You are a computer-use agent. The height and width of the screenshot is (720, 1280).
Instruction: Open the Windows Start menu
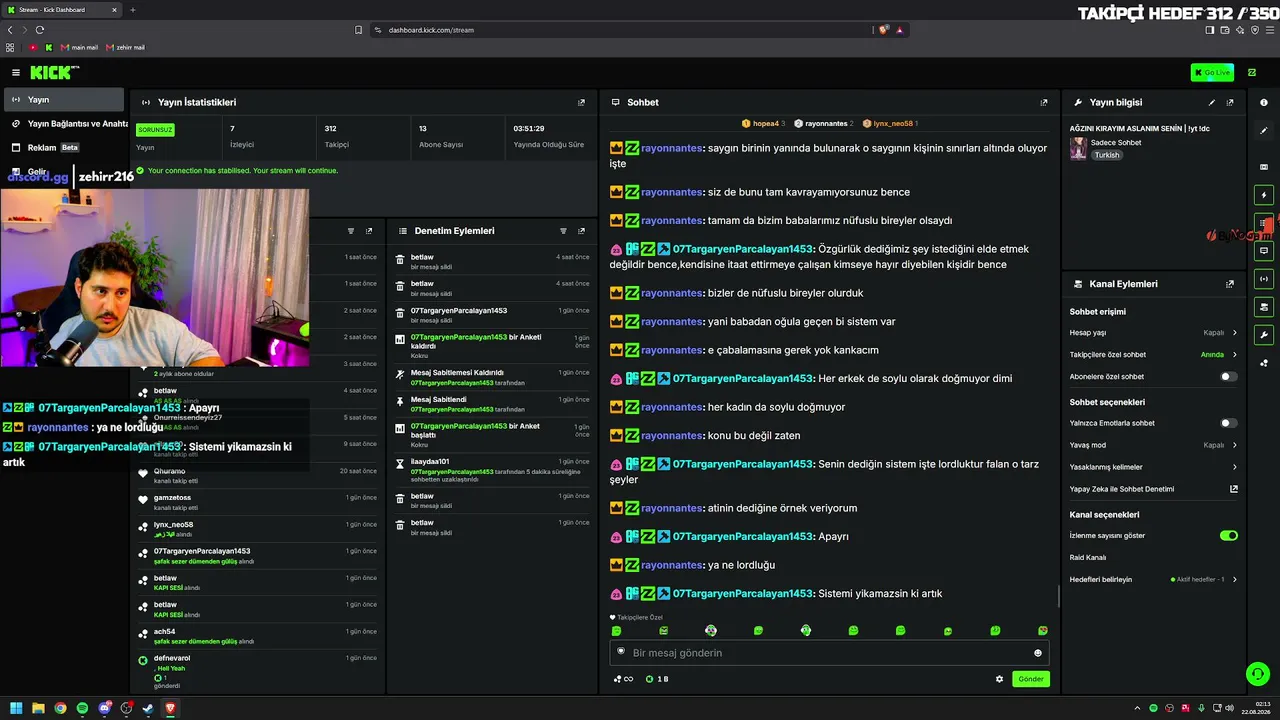[16, 708]
